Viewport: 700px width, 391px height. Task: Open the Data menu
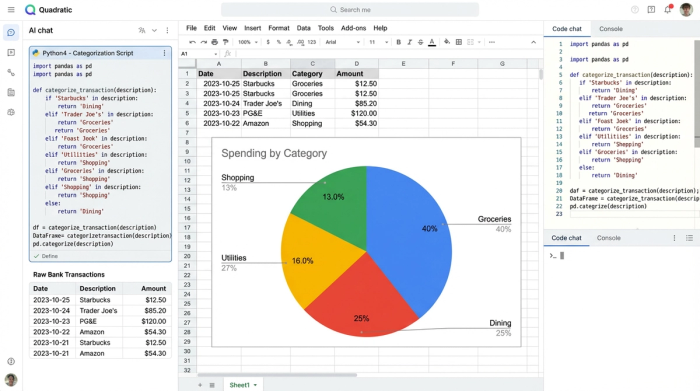(304, 28)
